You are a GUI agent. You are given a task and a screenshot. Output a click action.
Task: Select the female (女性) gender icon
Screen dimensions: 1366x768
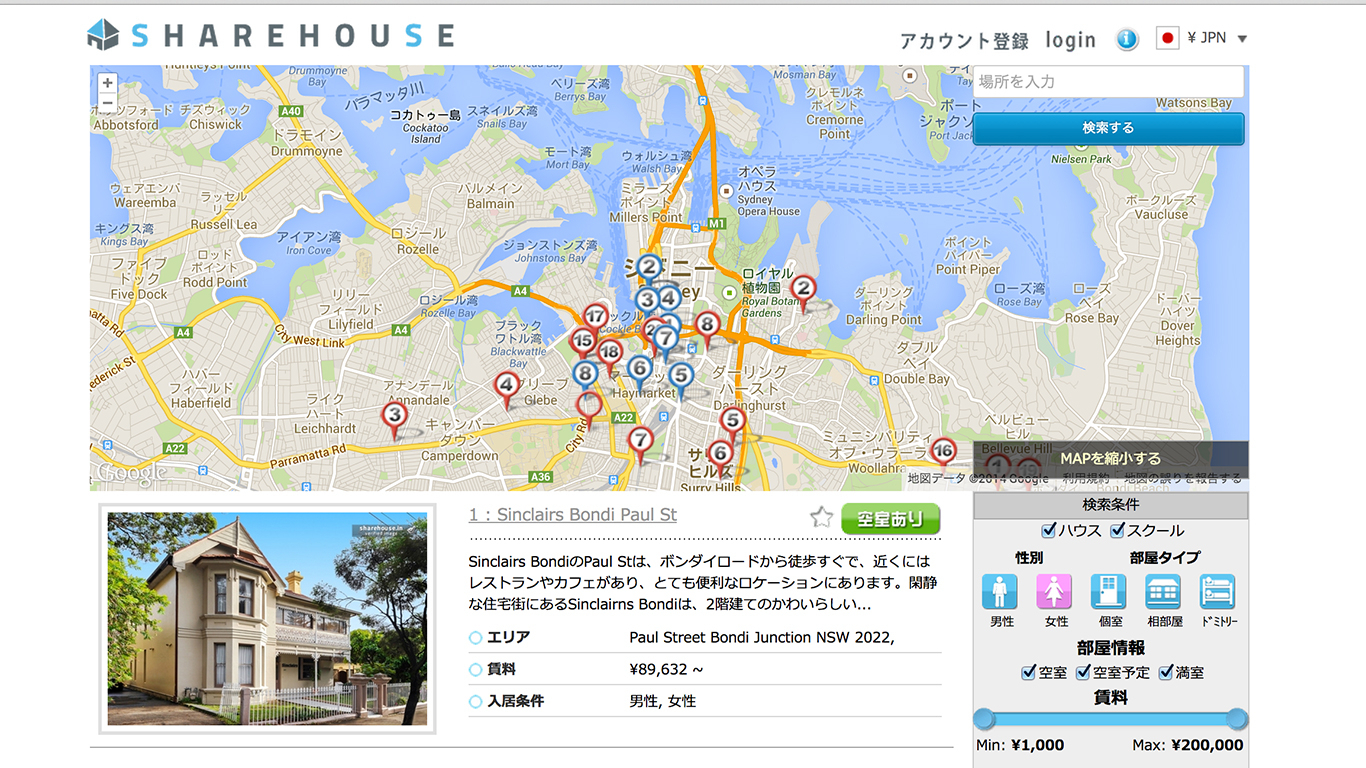tap(1054, 592)
